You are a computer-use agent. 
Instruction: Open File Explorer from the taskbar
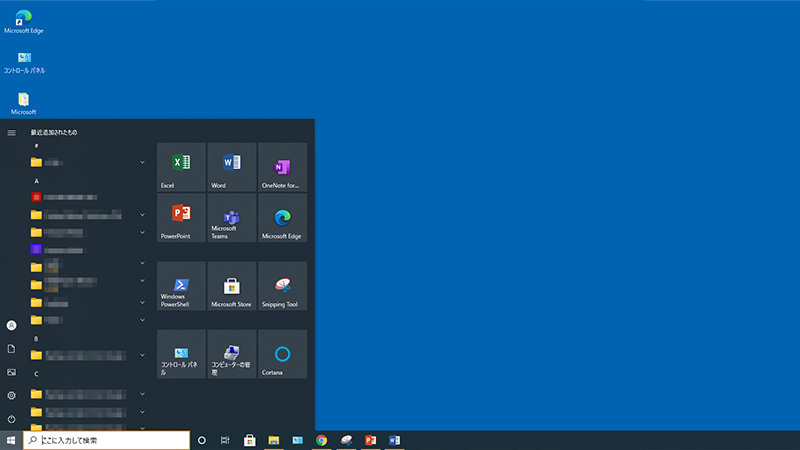[x=274, y=440]
